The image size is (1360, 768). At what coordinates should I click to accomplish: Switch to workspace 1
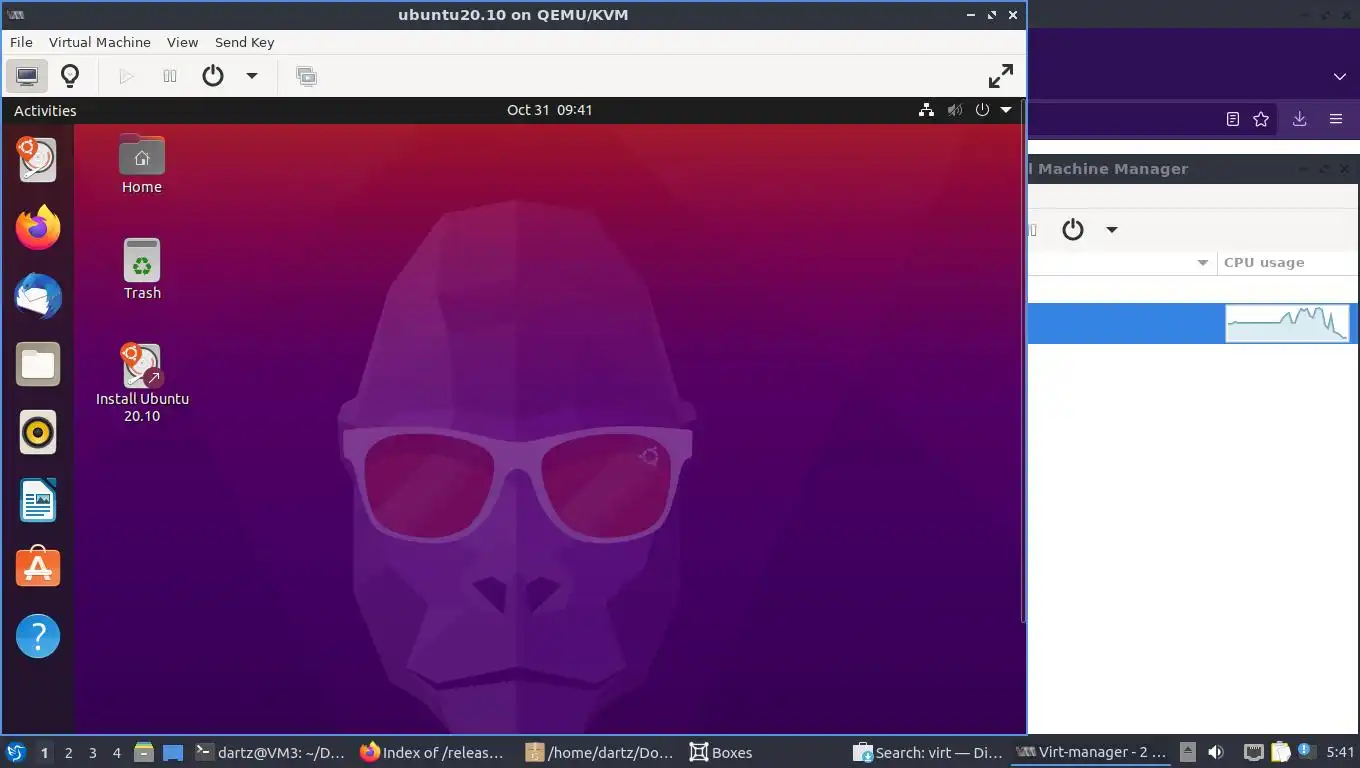[44, 753]
